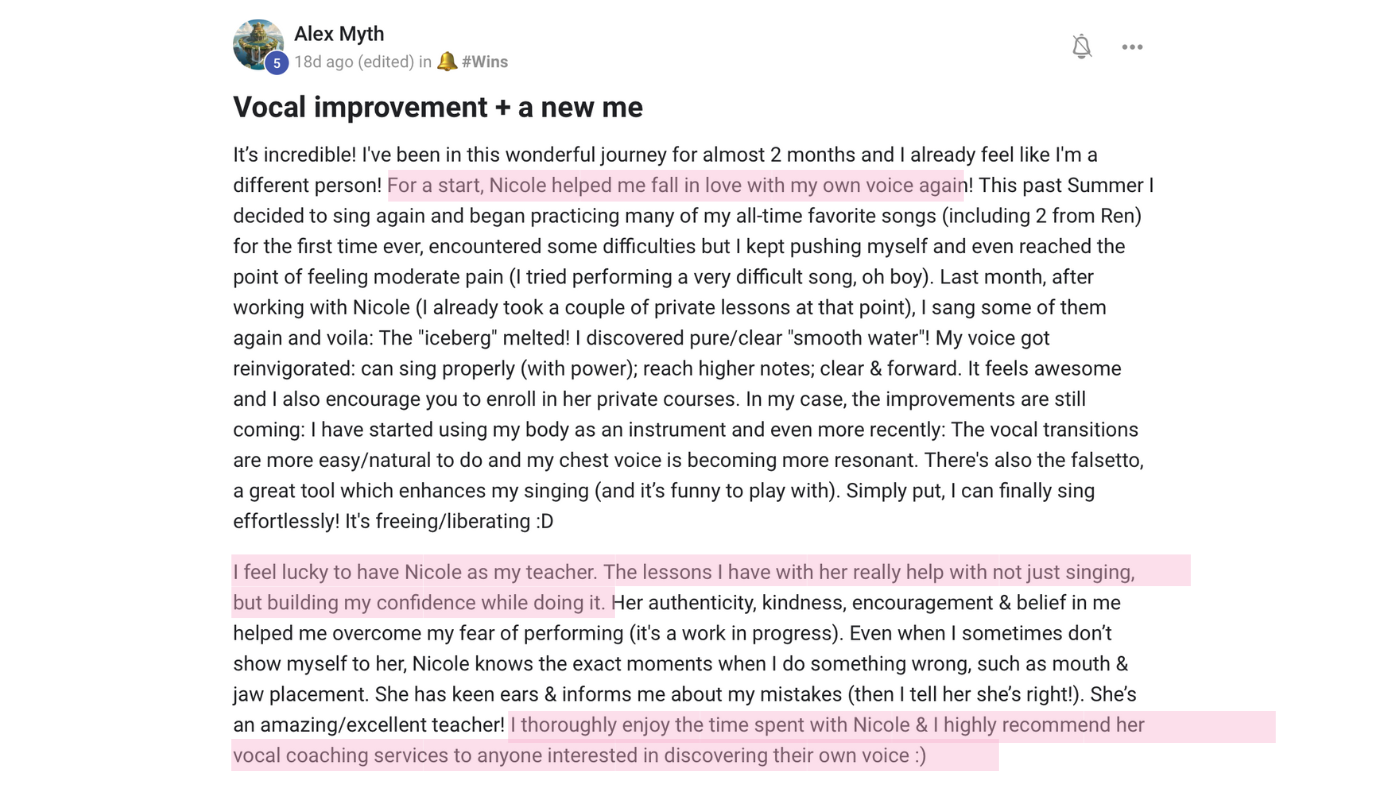The width and height of the screenshot is (1400, 790).
Task: Open Alex Myth's profile avatar
Action: coord(257,44)
